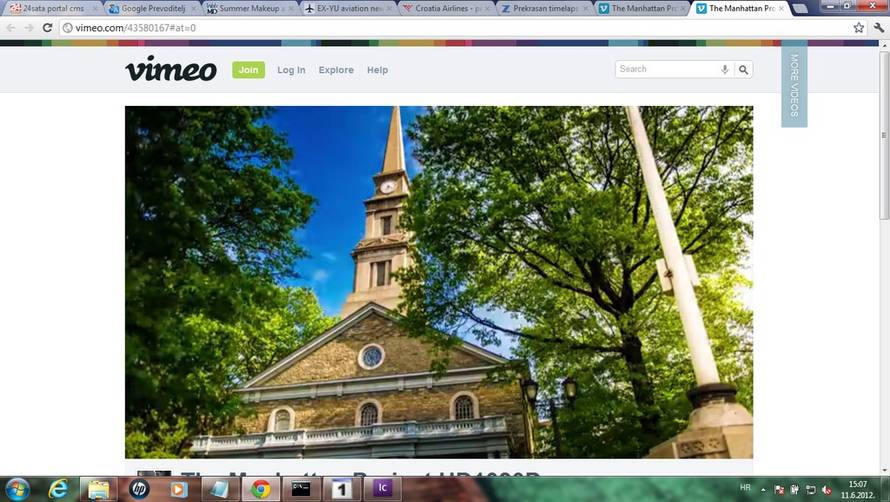The height and width of the screenshot is (502, 890).
Task: Open the Windows Start menu
Action: pyautogui.click(x=17, y=489)
